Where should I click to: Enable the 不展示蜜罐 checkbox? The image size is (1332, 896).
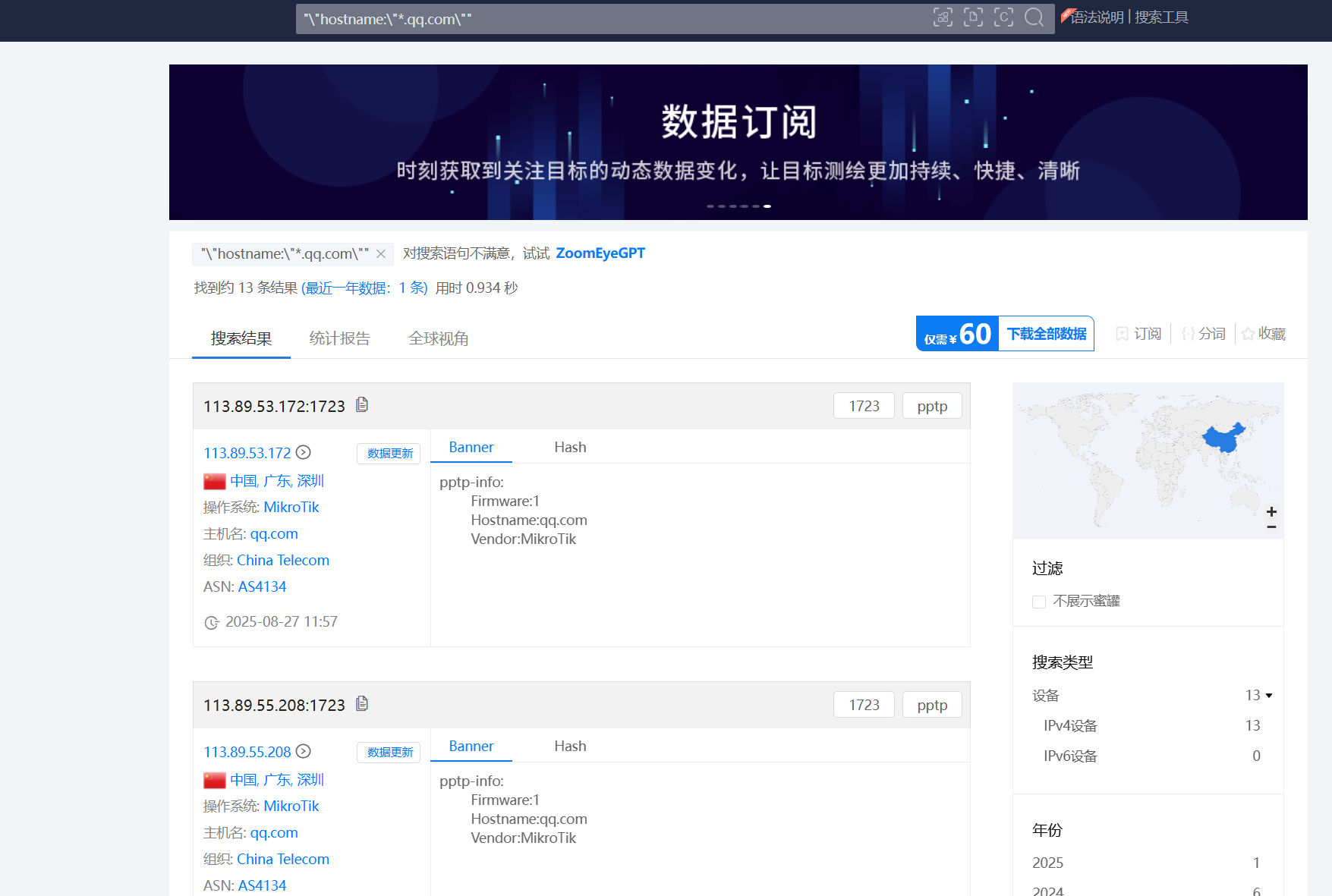(1039, 602)
